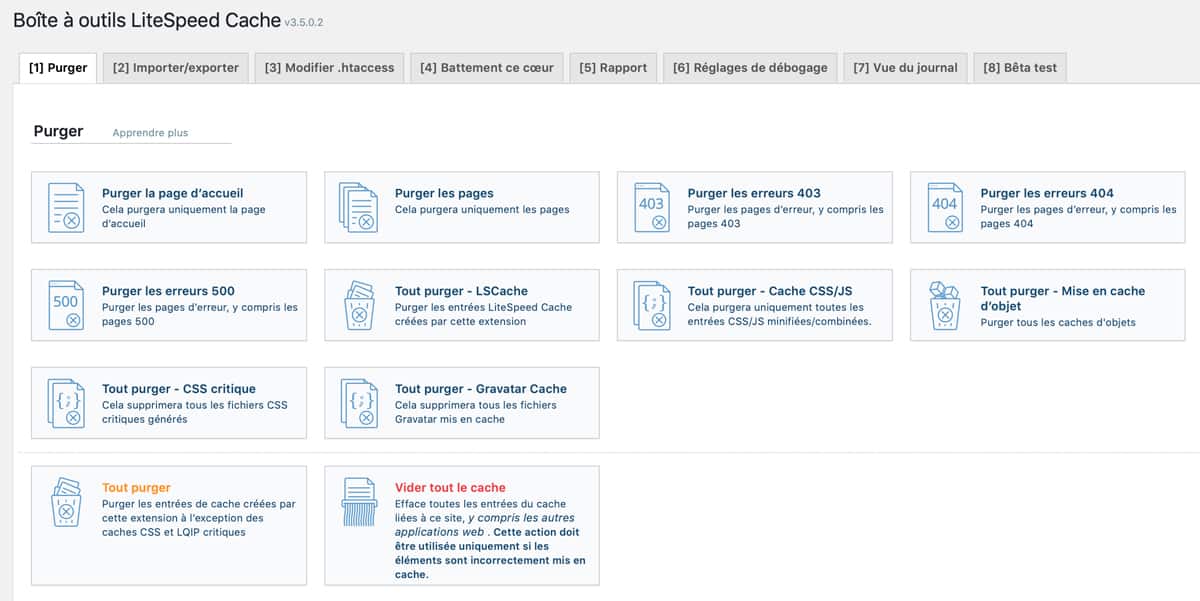Click the Purger la page d'accueil icon

click(64, 206)
